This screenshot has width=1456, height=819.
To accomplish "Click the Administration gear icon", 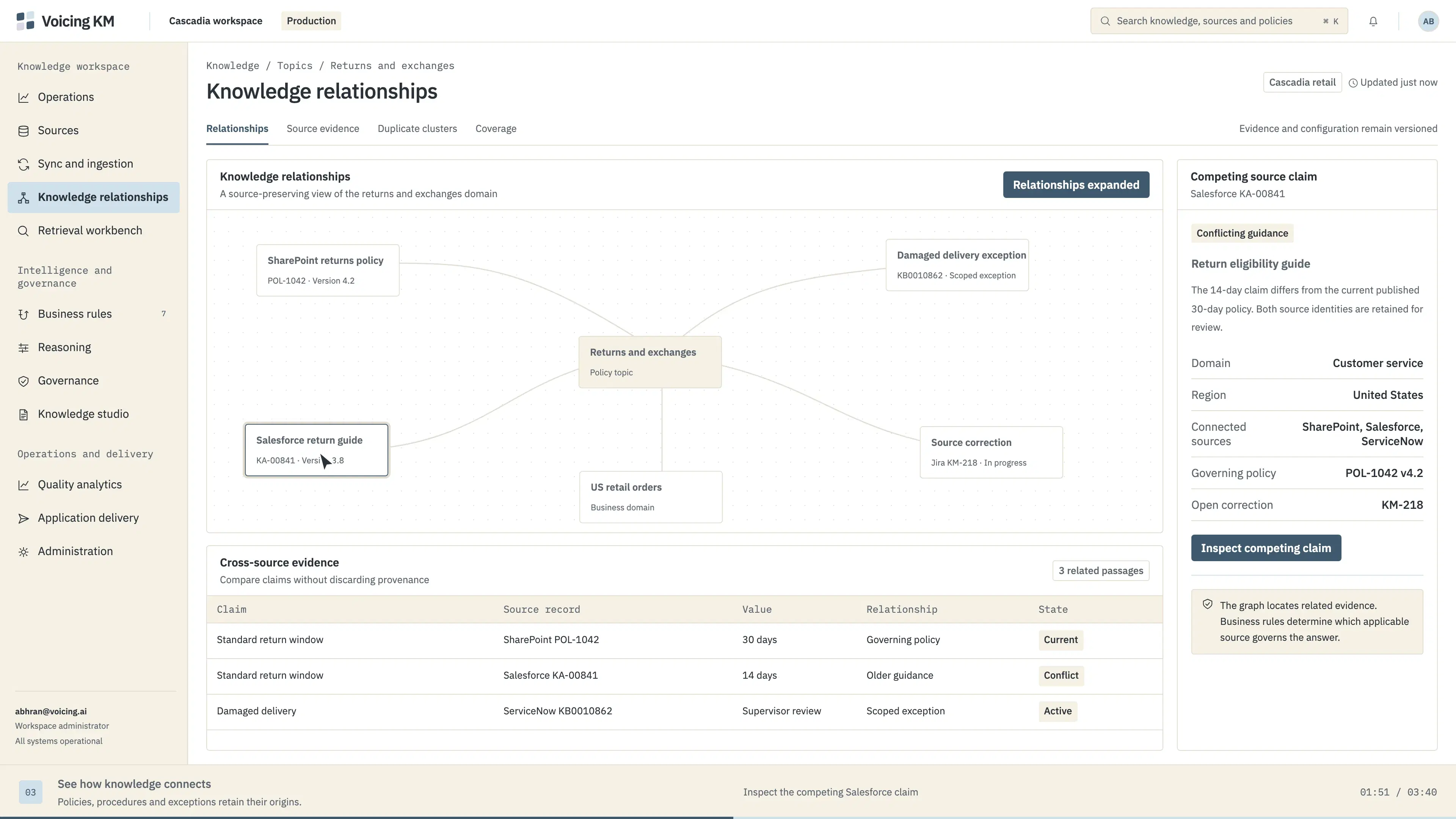I will point(23,552).
